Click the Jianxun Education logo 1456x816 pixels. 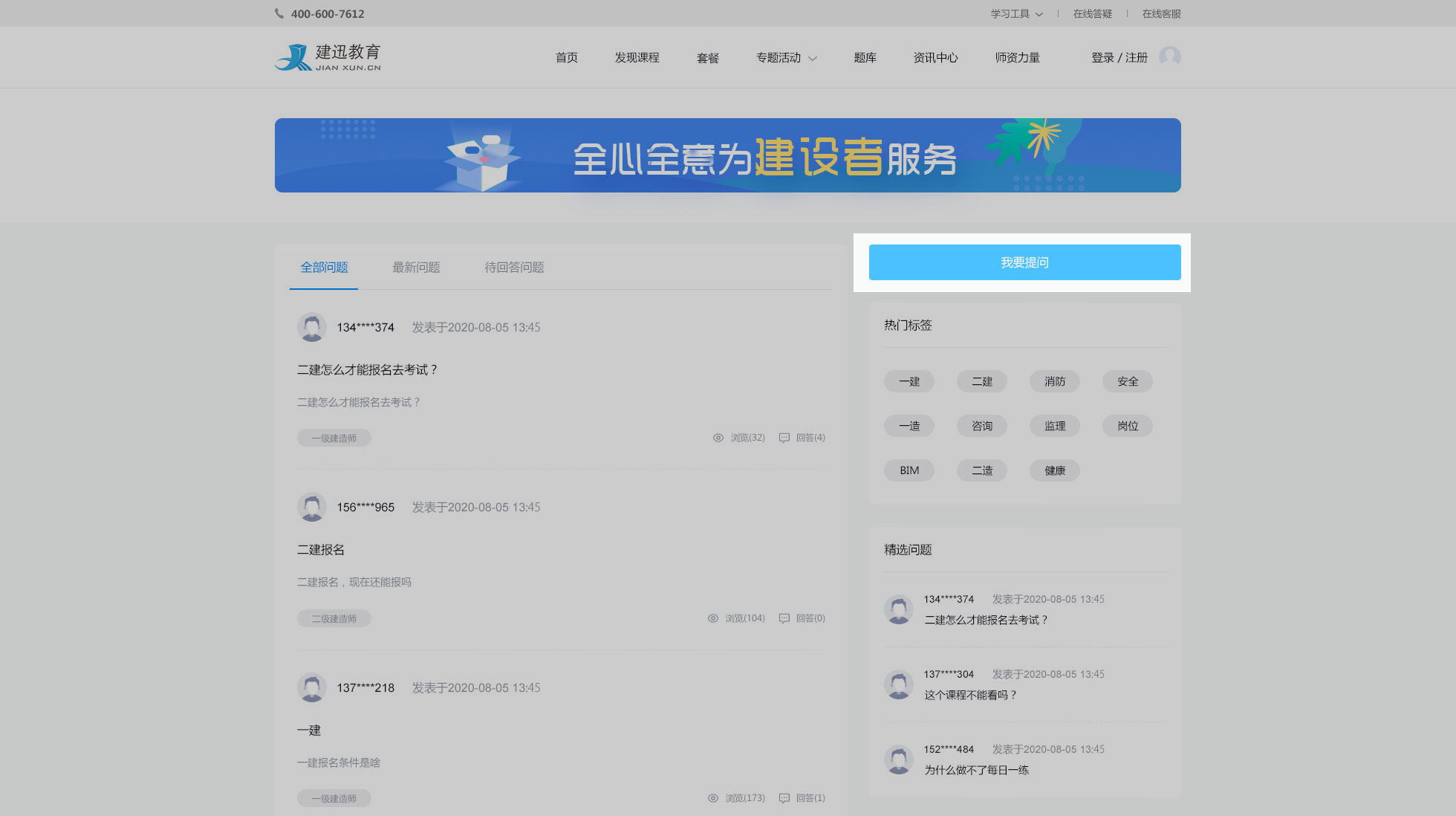click(328, 57)
